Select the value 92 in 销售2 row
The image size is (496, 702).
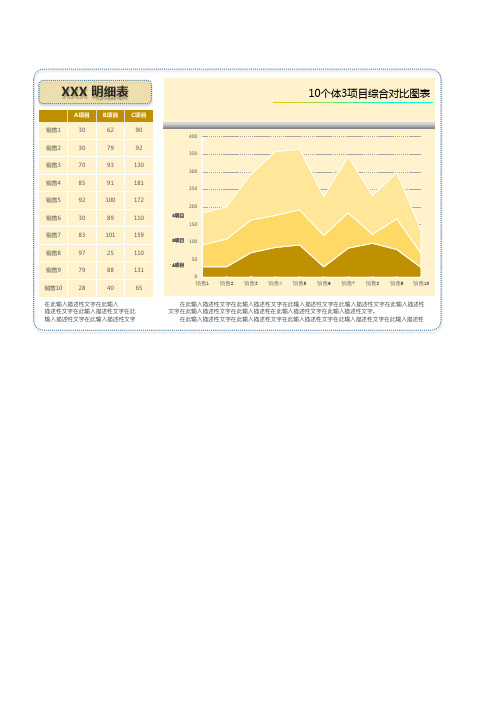pos(139,148)
